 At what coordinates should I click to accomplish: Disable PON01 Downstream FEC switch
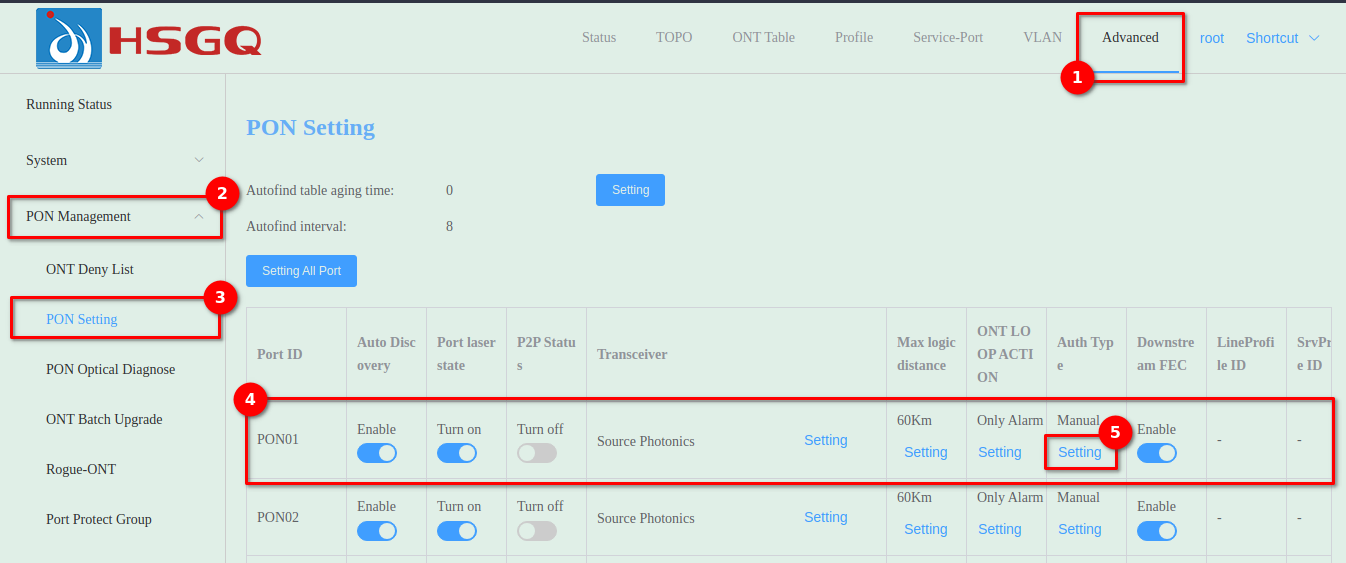[1156, 453]
